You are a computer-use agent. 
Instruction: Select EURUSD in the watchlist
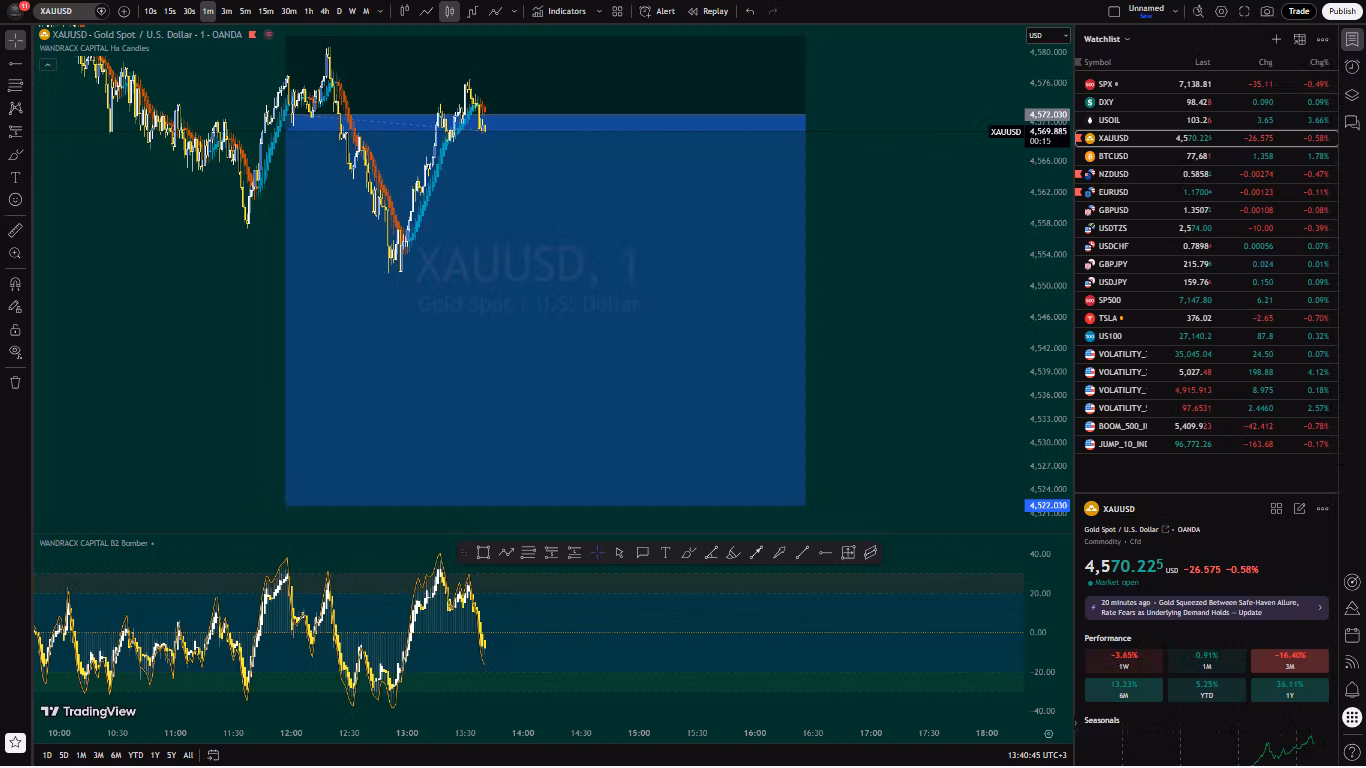click(x=1206, y=192)
